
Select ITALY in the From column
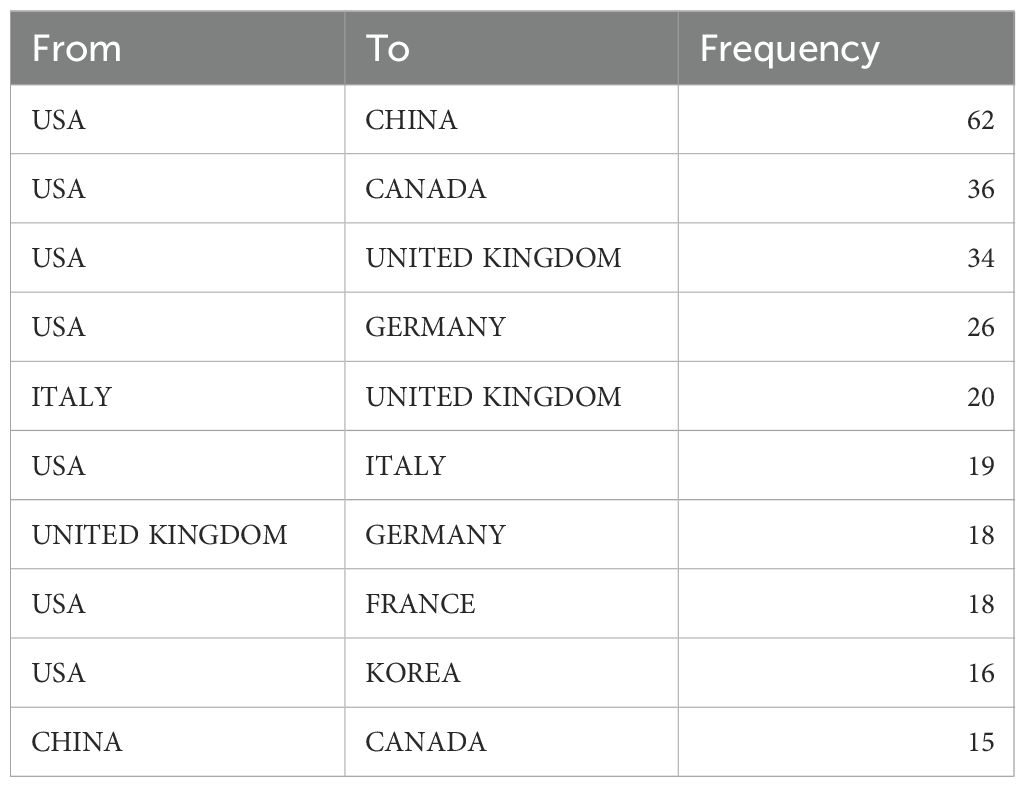(71, 397)
